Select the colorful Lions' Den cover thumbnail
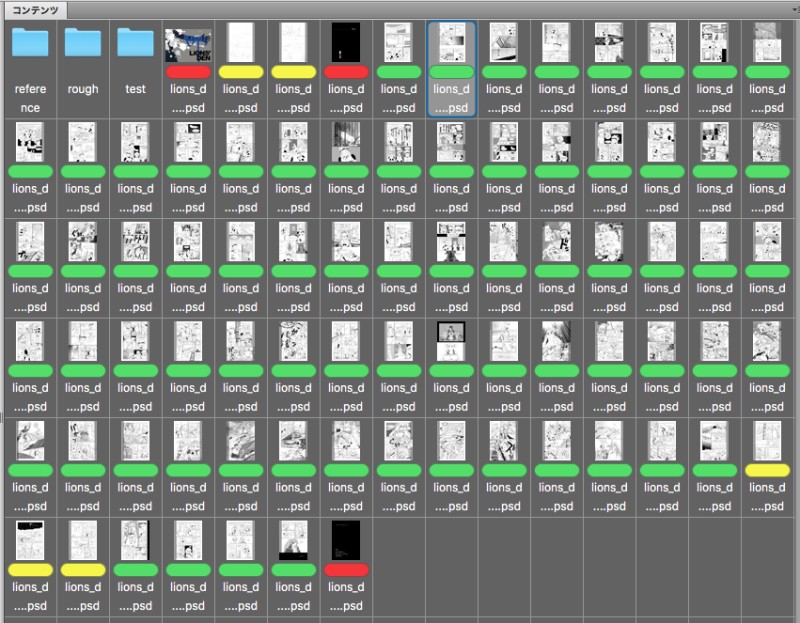The height and width of the screenshot is (623, 800). coord(188,45)
